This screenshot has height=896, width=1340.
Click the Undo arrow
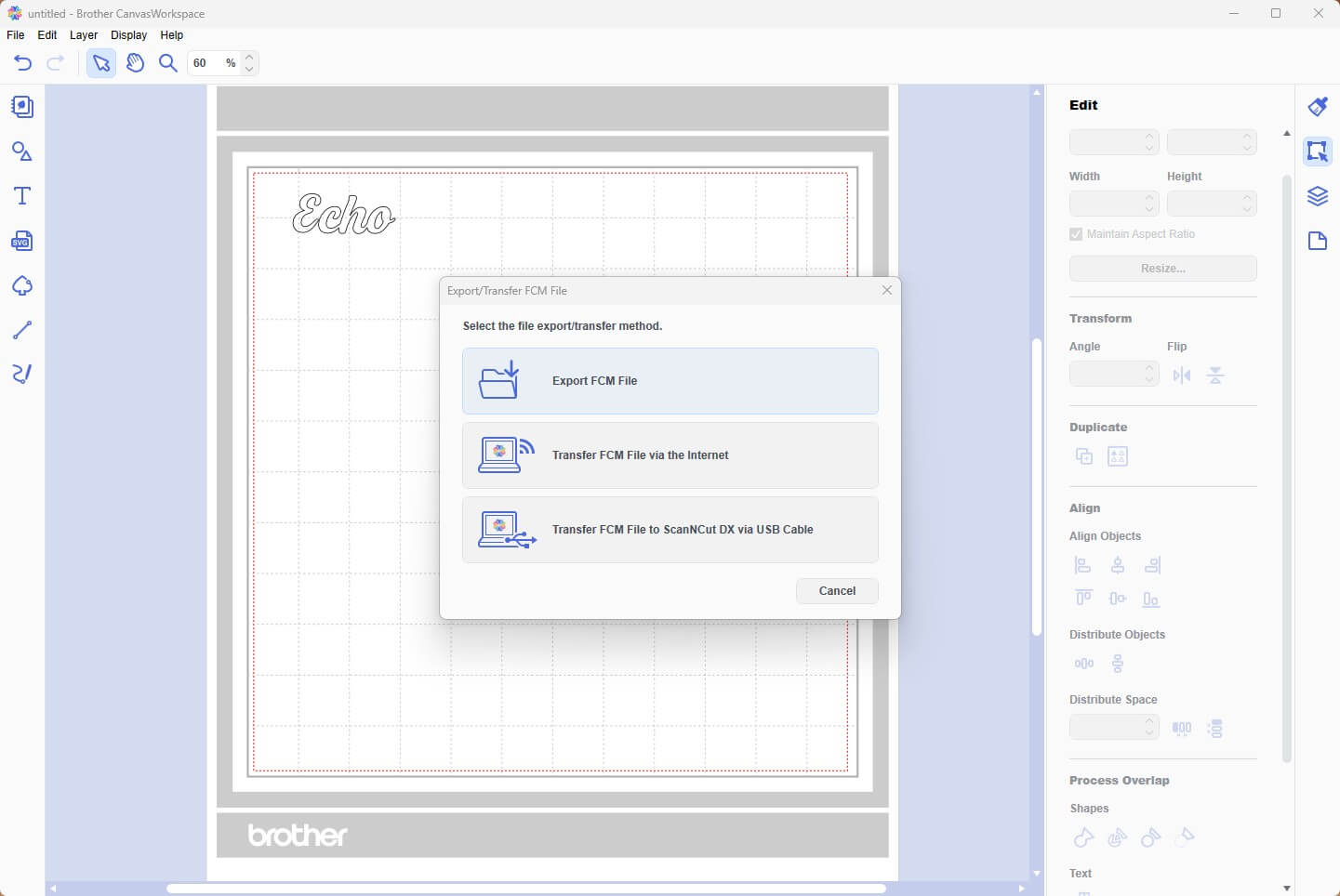pyautogui.click(x=22, y=62)
